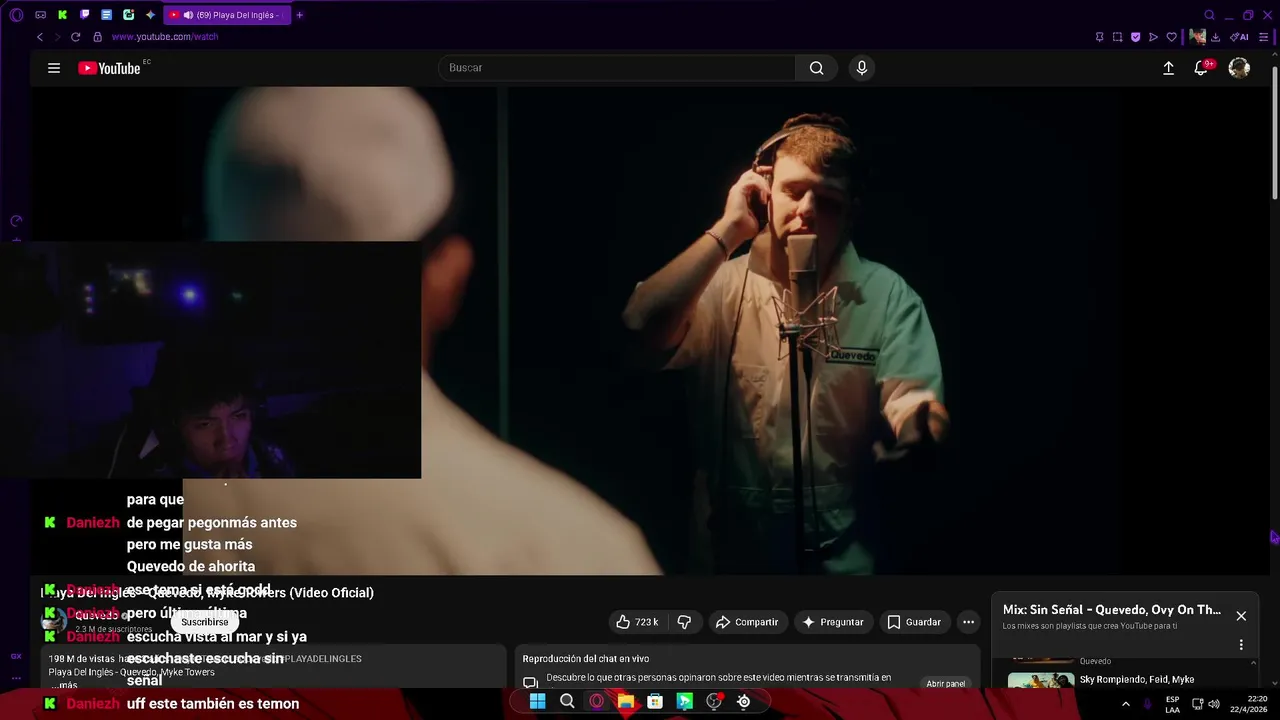
Task: View site security lock information
Action: (x=97, y=37)
